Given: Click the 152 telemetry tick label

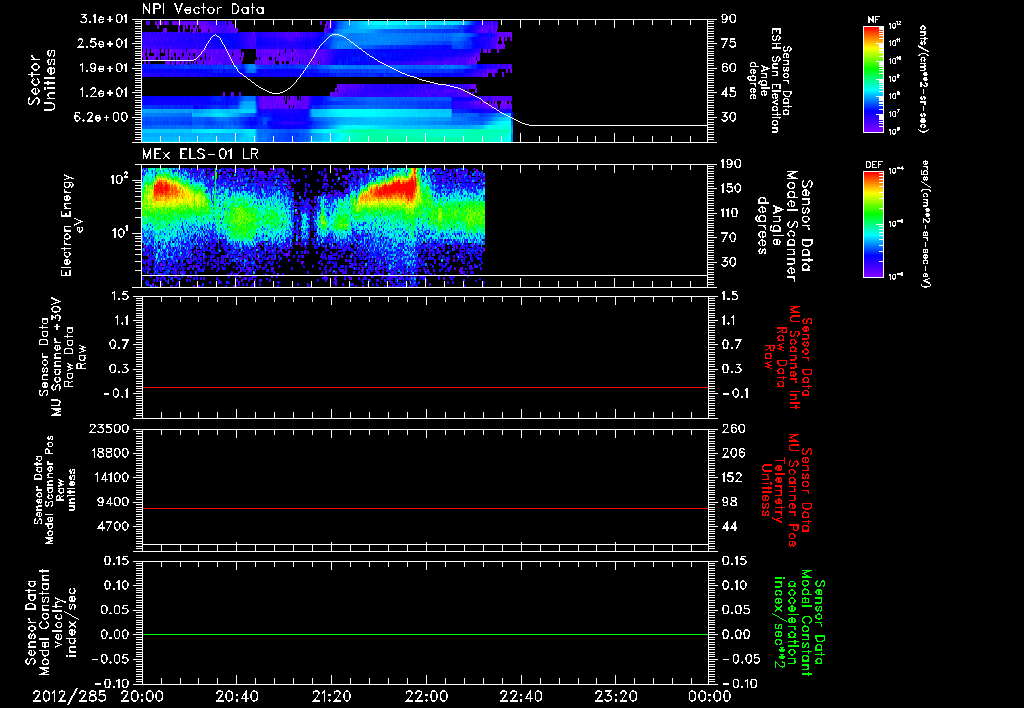Looking at the screenshot, I should pos(733,477).
